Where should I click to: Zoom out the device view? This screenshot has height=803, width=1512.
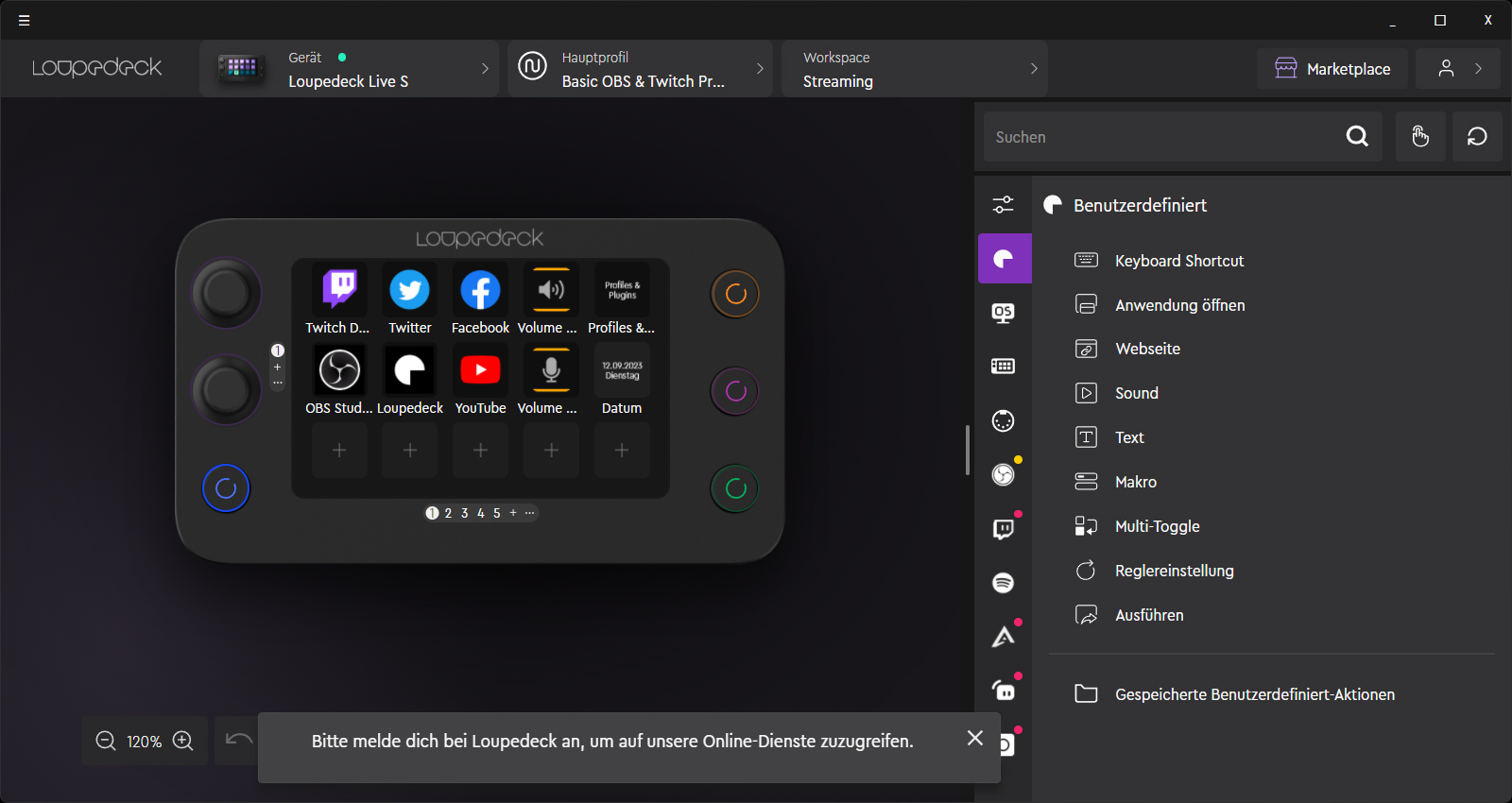pyautogui.click(x=106, y=741)
